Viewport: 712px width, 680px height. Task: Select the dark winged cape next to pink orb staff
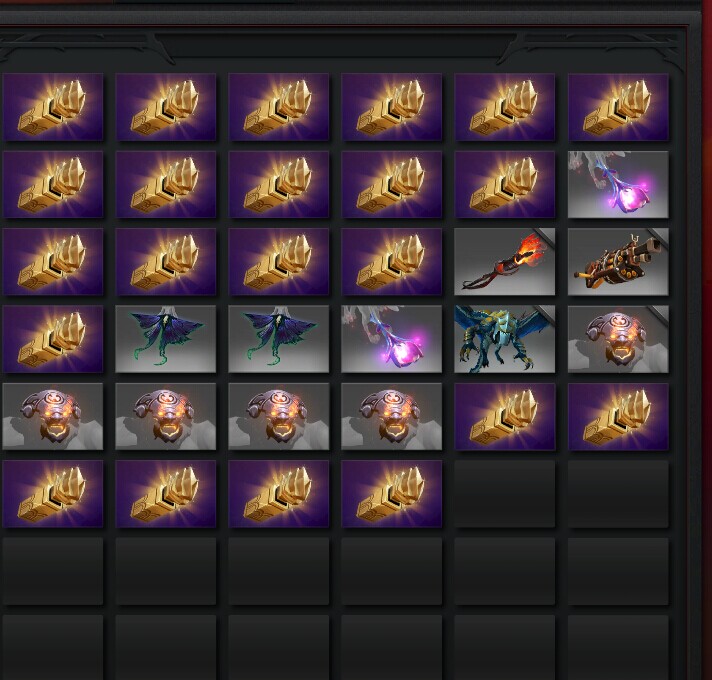(x=278, y=339)
